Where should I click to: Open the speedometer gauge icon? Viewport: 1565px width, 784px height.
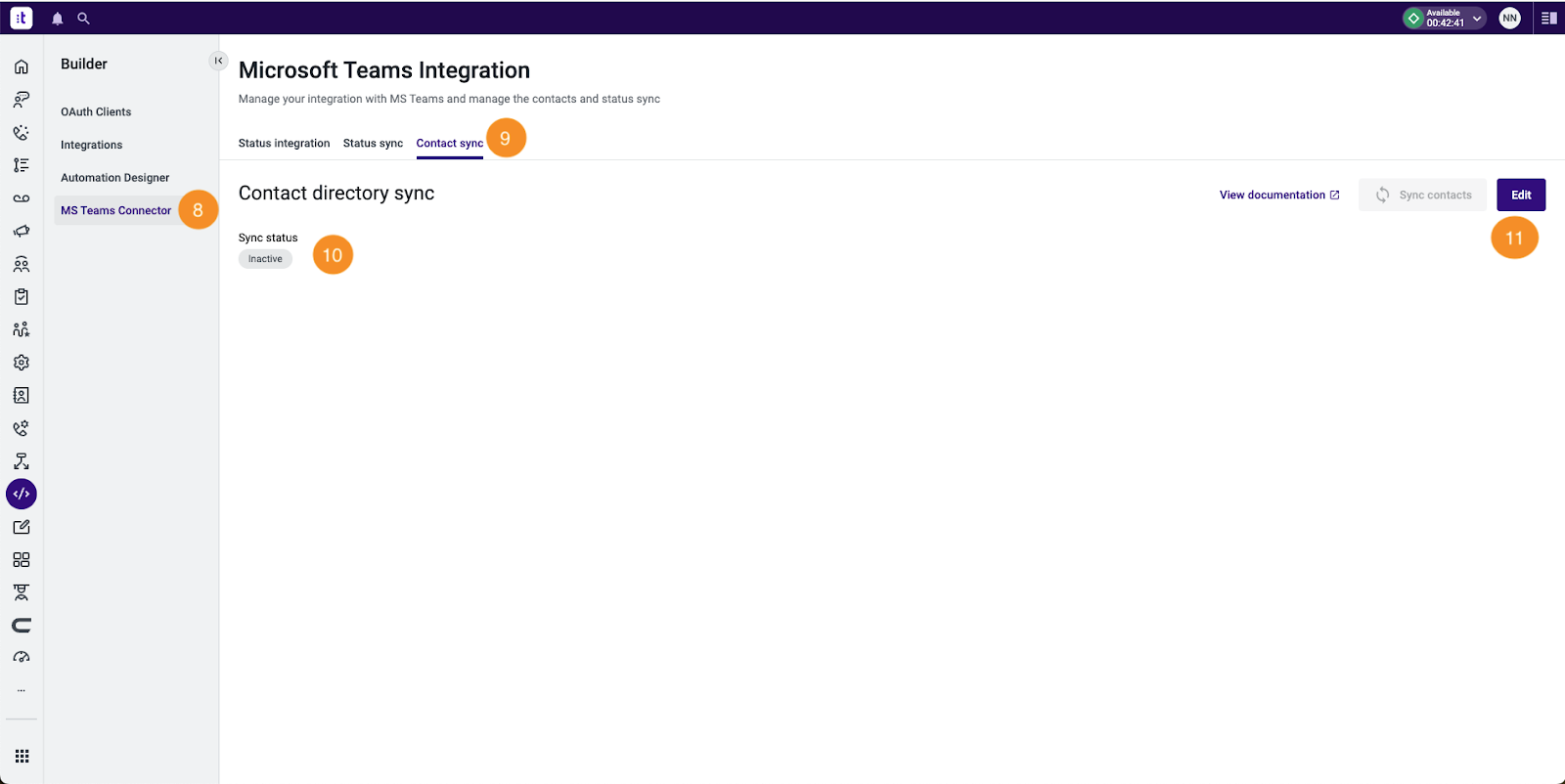pyautogui.click(x=22, y=658)
